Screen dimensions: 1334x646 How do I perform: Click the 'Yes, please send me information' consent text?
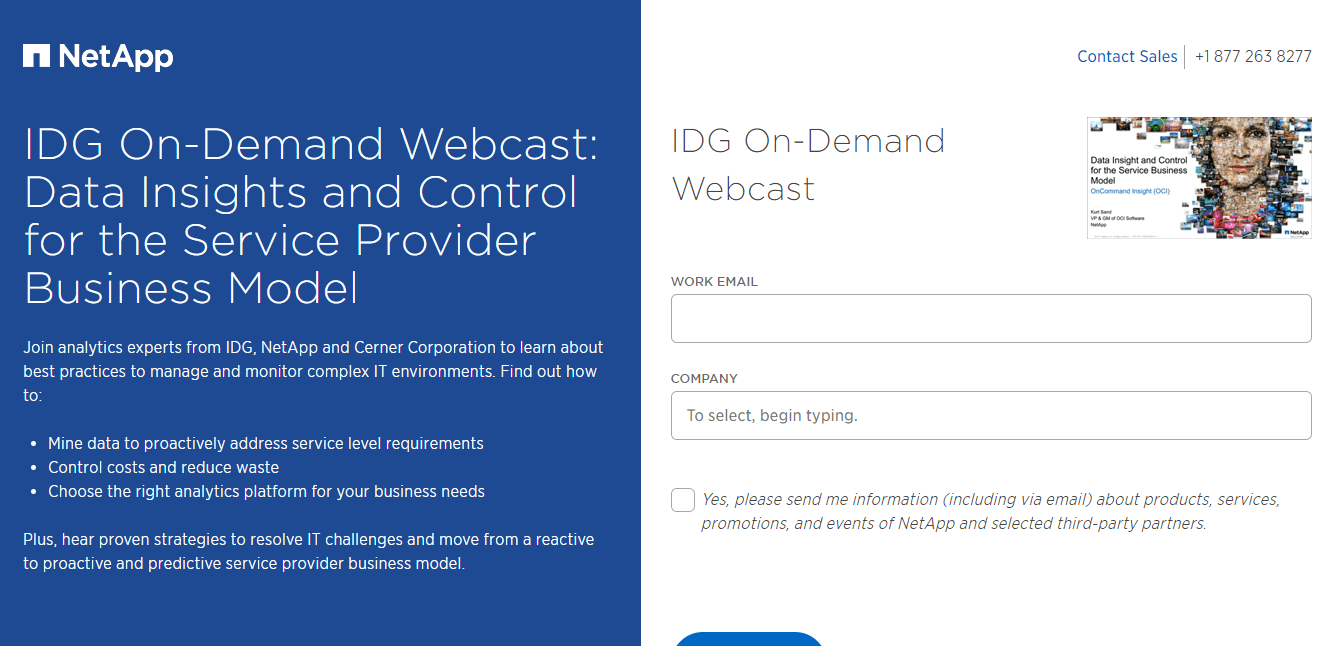point(990,511)
